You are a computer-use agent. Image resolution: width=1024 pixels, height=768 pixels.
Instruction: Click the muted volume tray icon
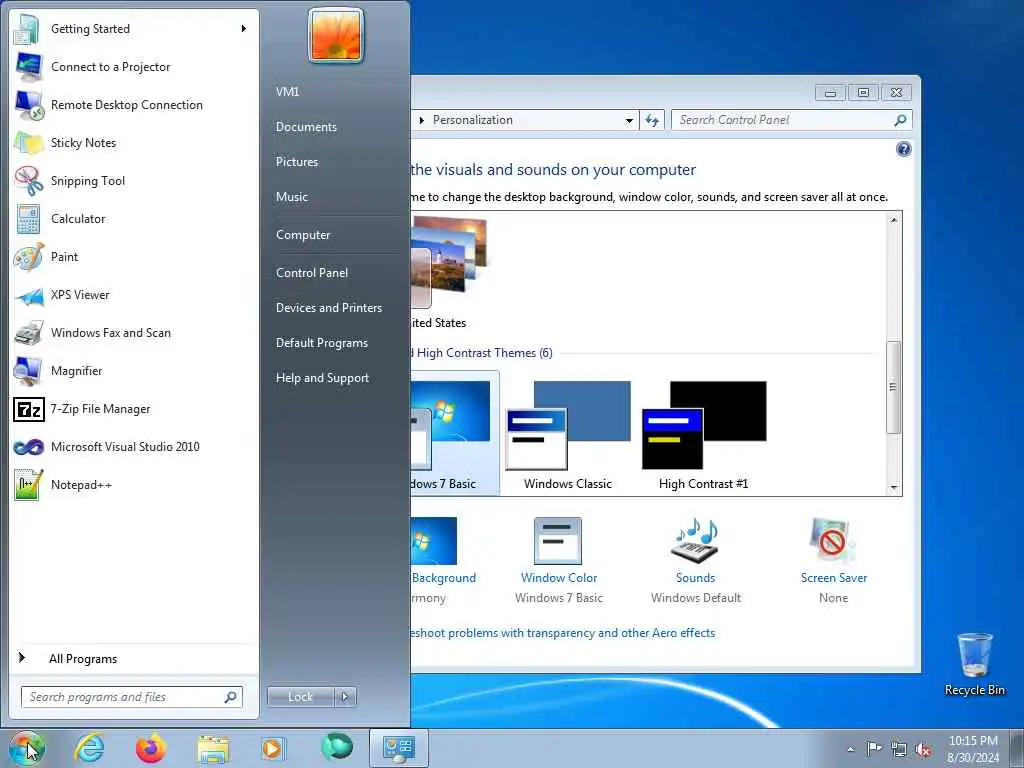click(x=923, y=749)
